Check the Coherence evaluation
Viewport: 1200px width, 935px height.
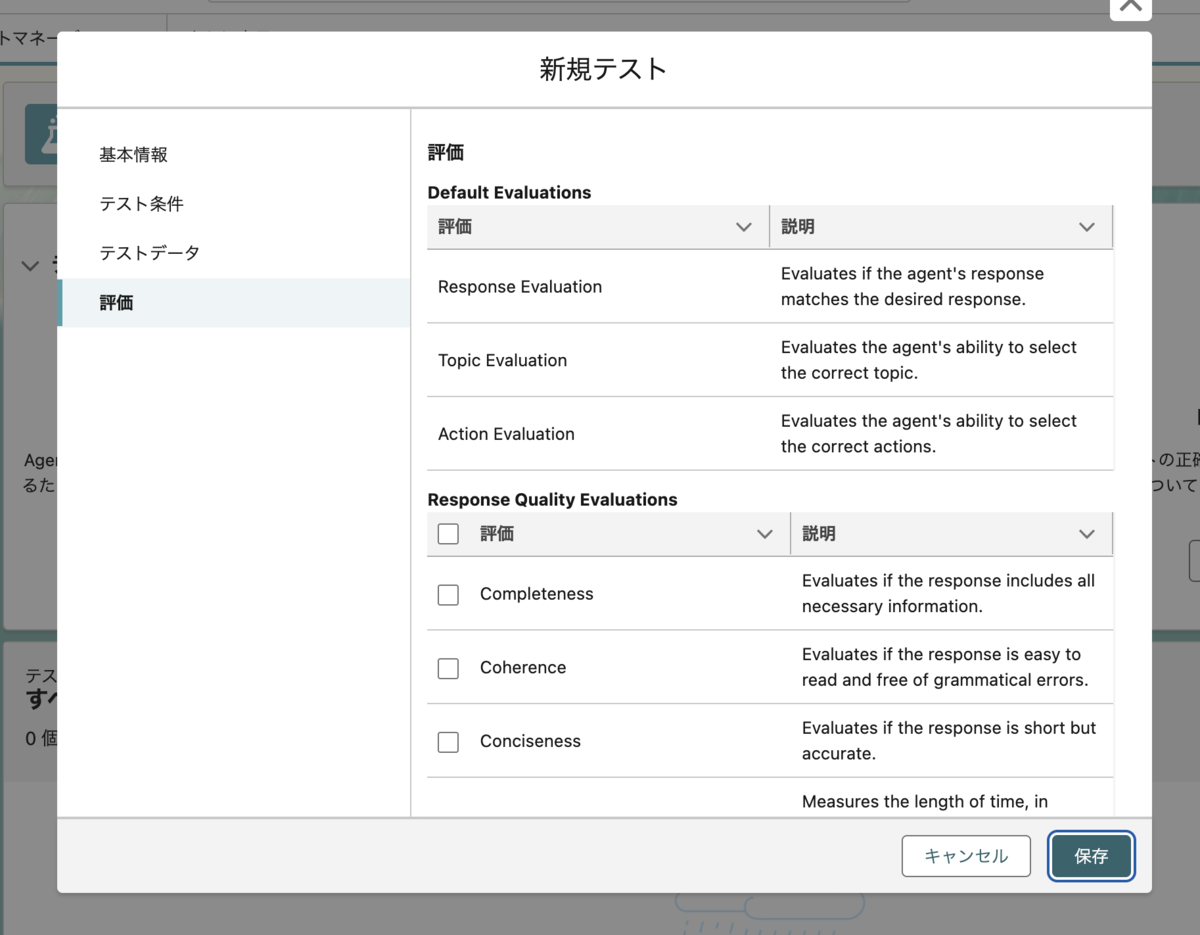pyautogui.click(x=448, y=668)
